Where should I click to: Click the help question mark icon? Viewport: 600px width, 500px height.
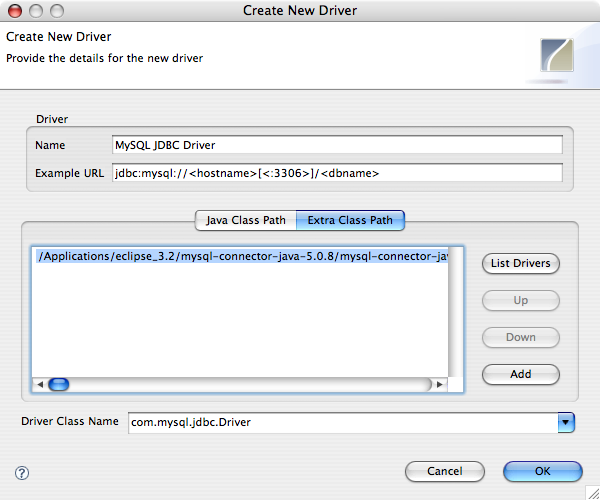coord(22,472)
